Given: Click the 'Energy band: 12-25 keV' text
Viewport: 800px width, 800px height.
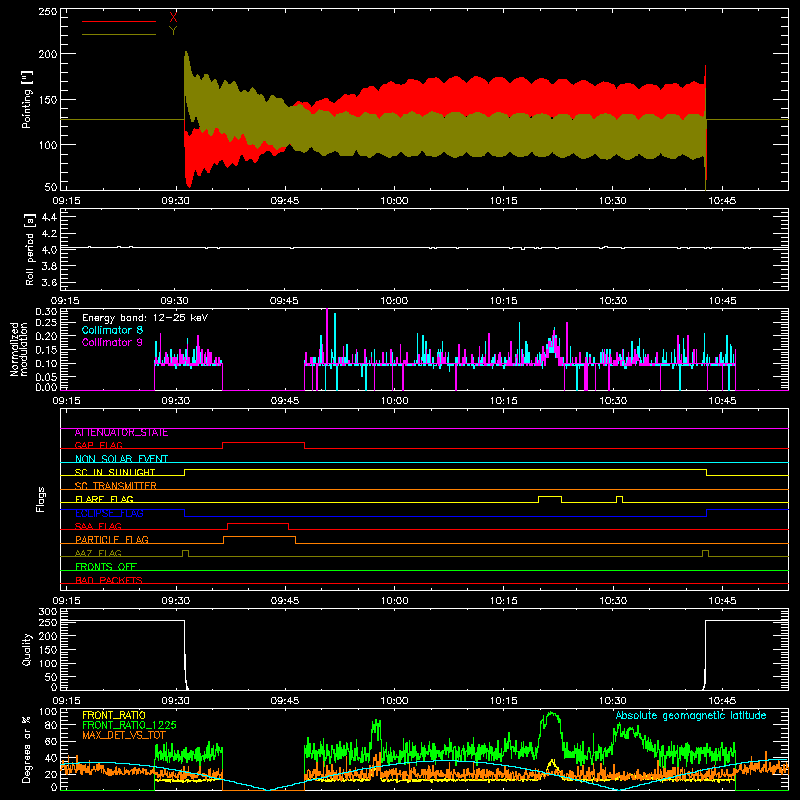Looking at the screenshot, I should pos(145,318).
